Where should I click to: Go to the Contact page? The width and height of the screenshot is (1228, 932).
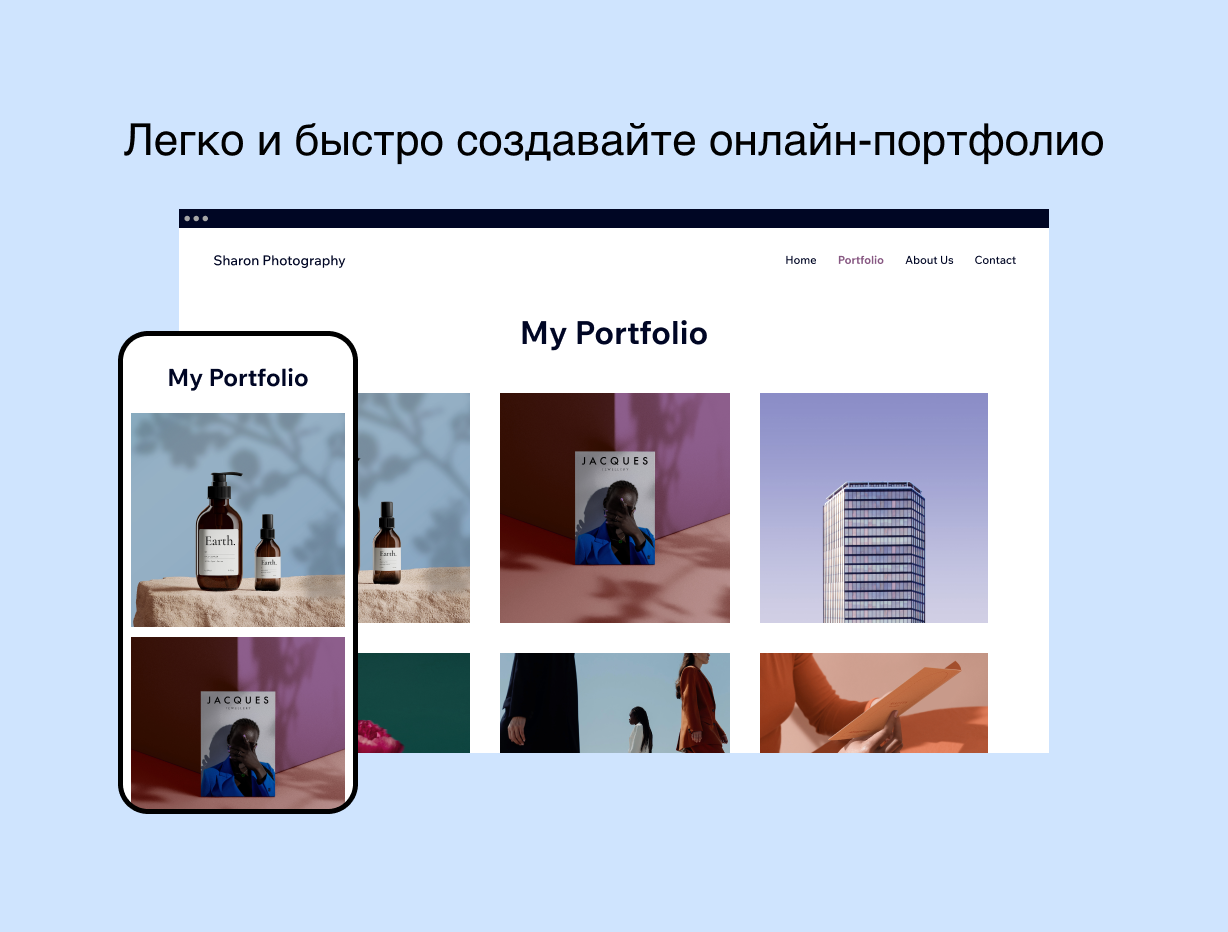tap(995, 260)
